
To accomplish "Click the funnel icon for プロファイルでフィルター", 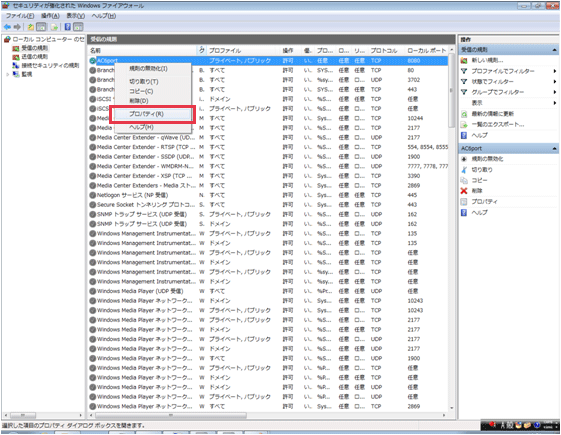I will pyautogui.click(x=464, y=71).
